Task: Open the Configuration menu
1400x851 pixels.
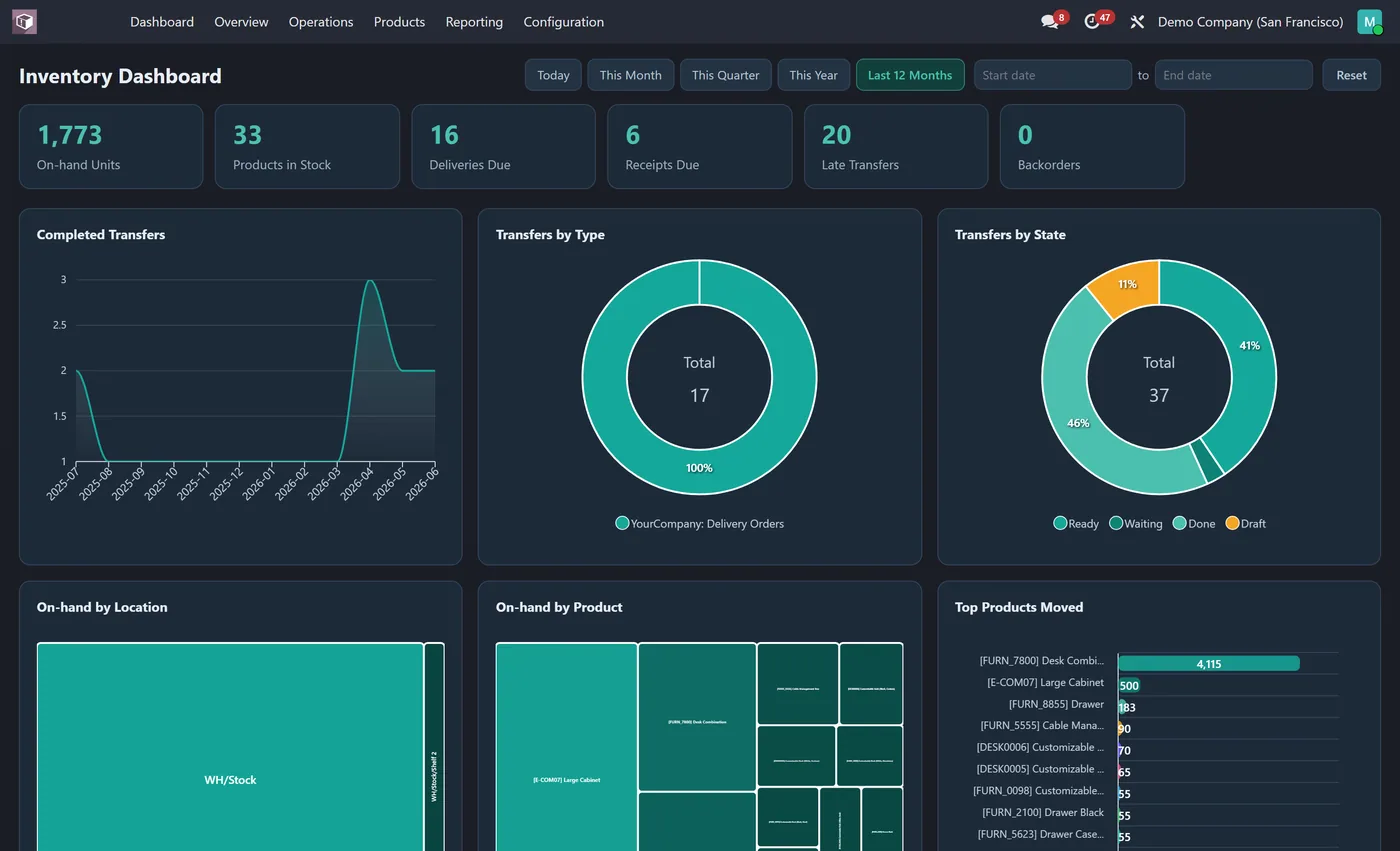Action: pos(563,21)
